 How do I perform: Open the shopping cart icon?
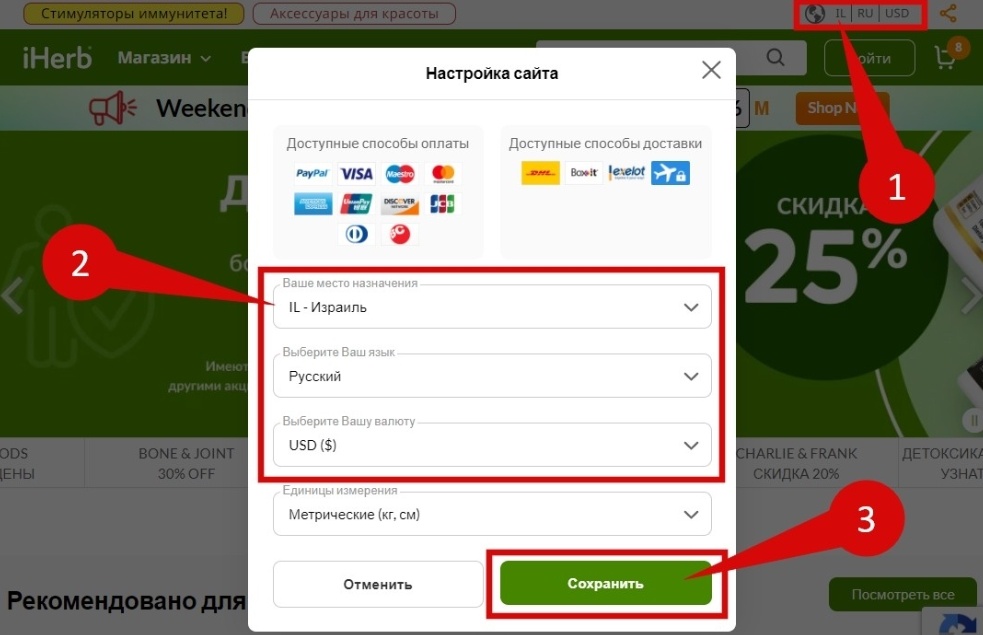coord(945,58)
